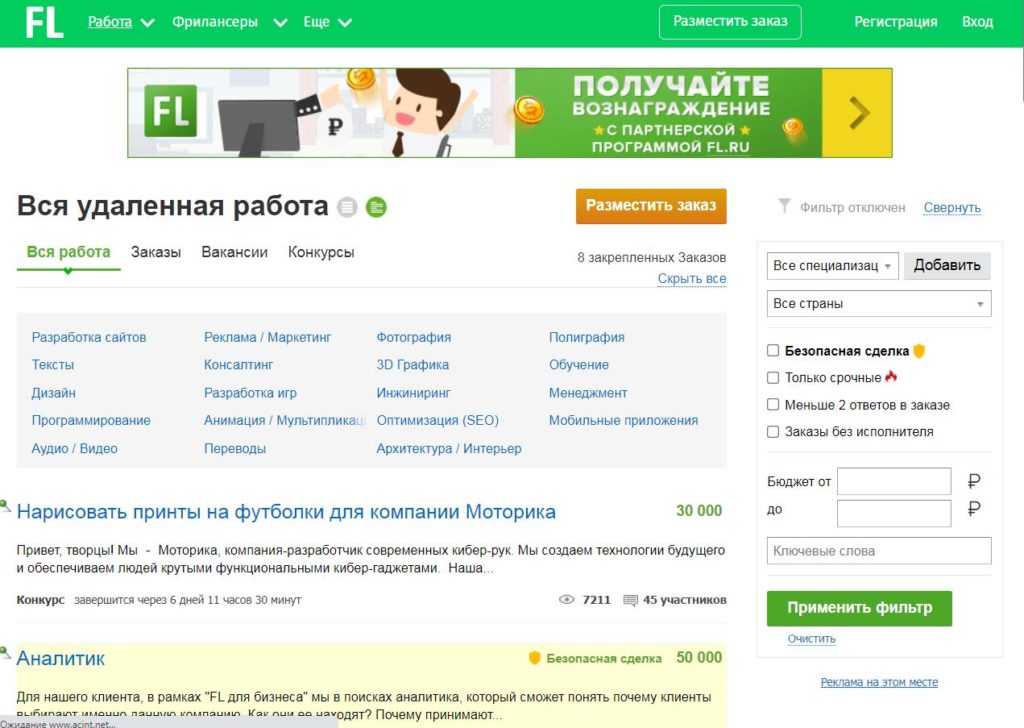Open Консалтинг category
Screen dimensions: 1024x728
tap(238, 365)
